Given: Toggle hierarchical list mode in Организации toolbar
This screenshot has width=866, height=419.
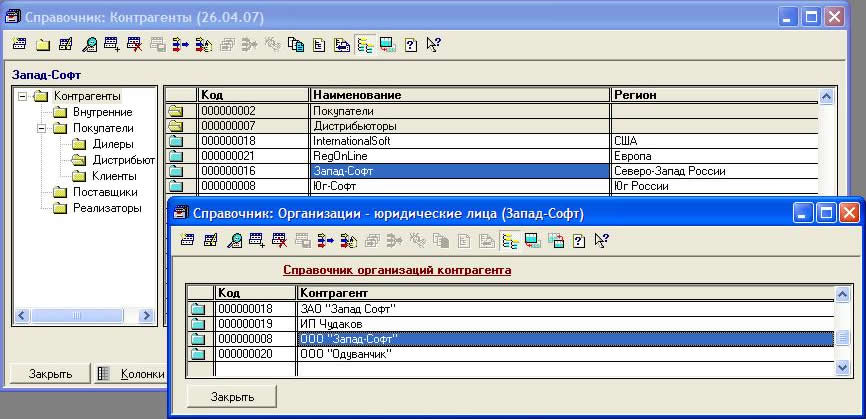Looking at the screenshot, I should coord(510,240).
